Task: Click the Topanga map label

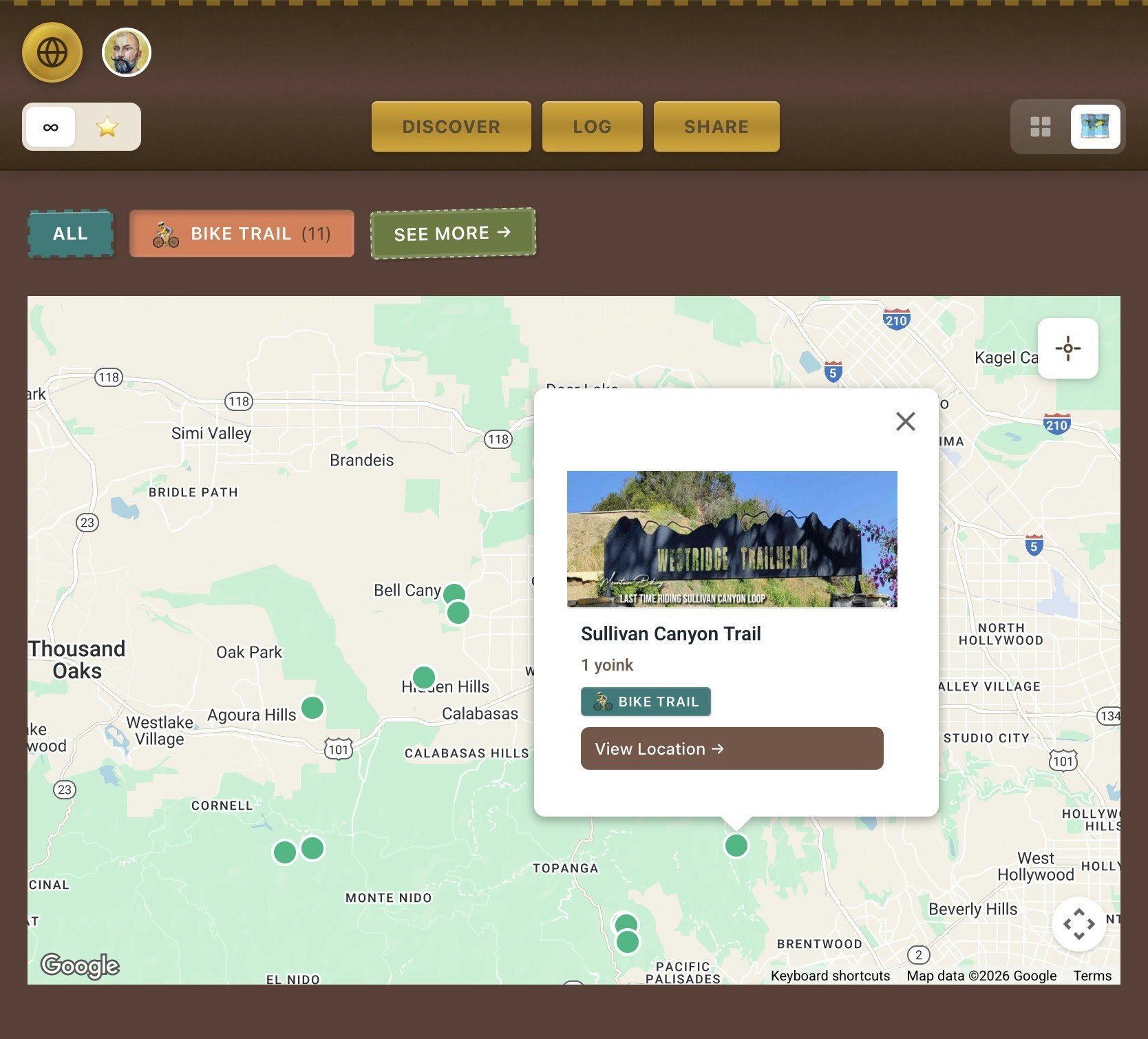Action: pyautogui.click(x=566, y=868)
